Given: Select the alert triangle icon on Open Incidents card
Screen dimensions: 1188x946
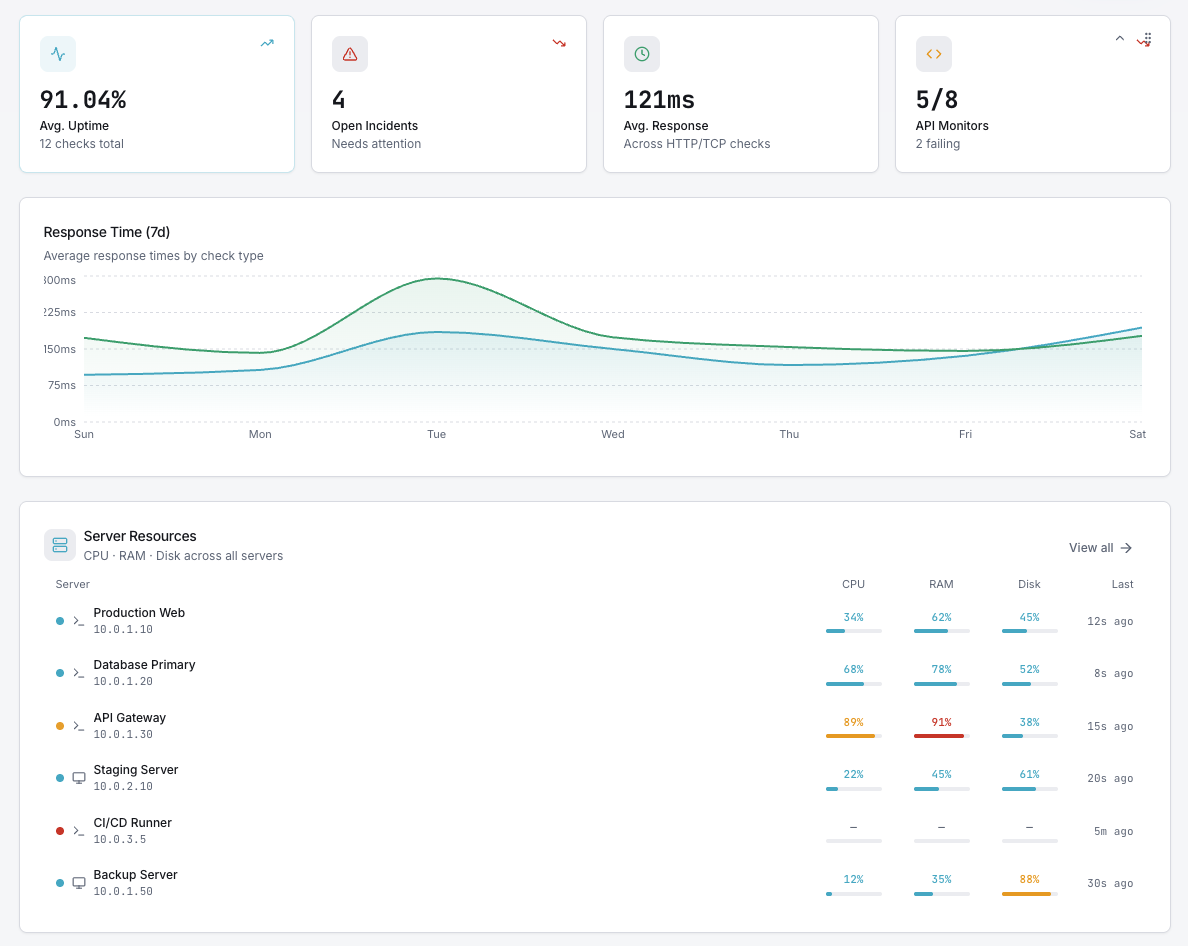Looking at the screenshot, I should click(x=349, y=54).
